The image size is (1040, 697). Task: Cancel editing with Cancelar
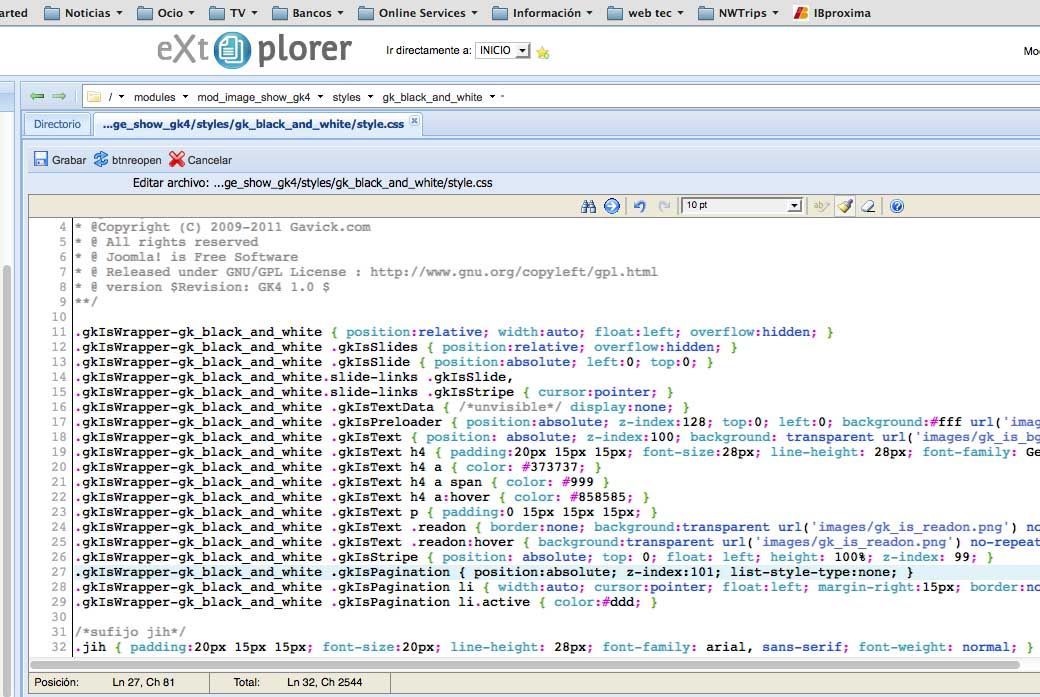[x=200, y=160]
